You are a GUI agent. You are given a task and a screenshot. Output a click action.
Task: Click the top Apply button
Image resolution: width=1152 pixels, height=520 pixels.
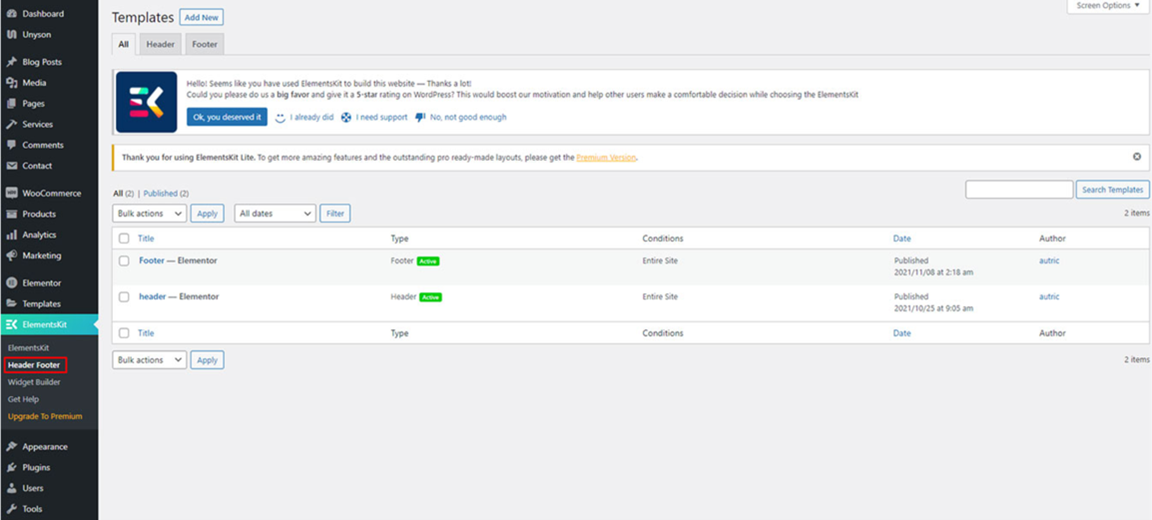tap(207, 214)
